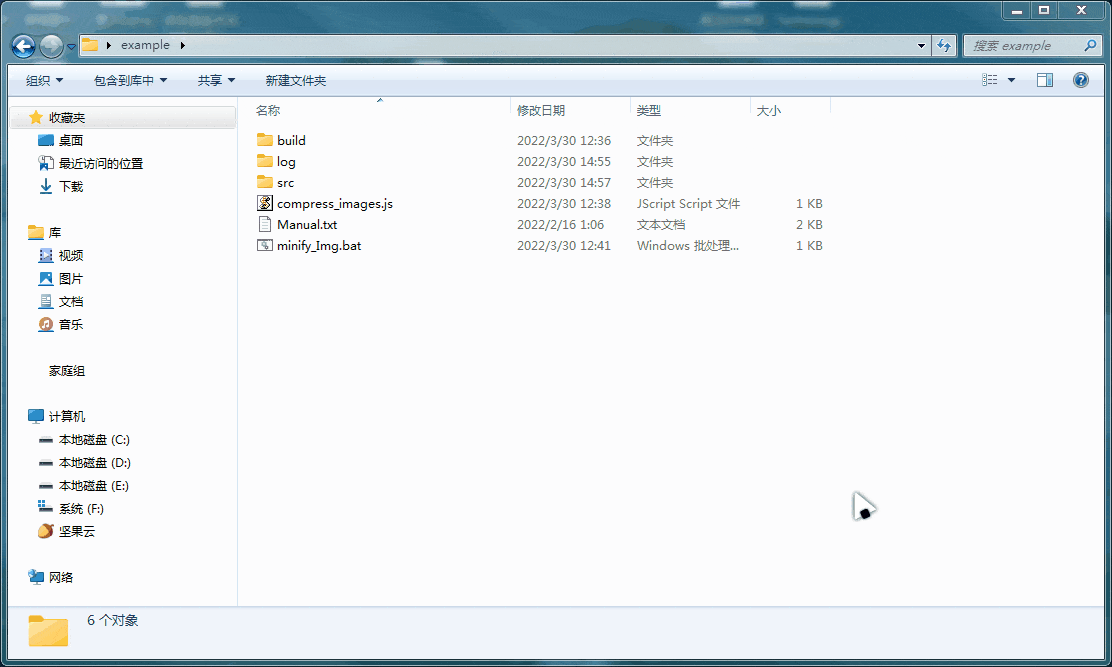Image resolution: width=1112 pixels, height=667 pixels.
Task: Click the magnifier search icon
Action: pos(1090,45)
